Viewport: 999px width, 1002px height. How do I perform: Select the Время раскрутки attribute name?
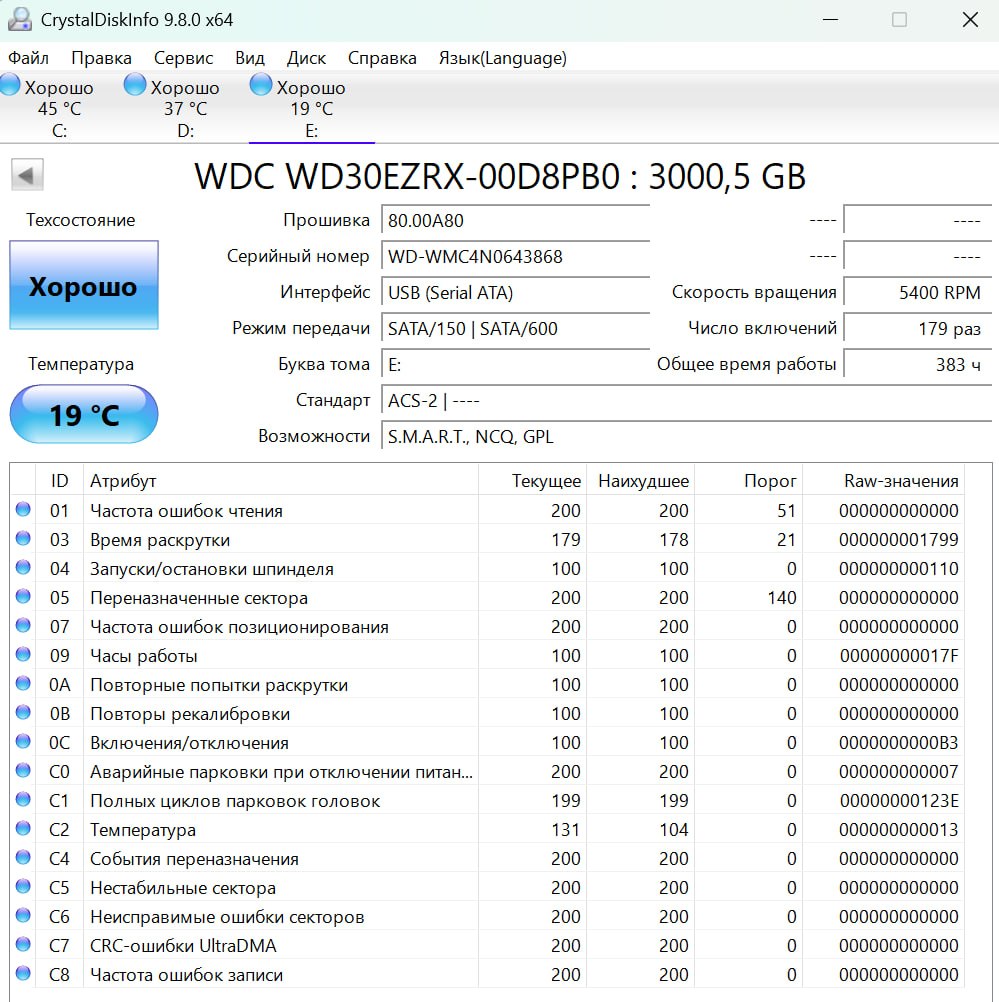[160, 540]
